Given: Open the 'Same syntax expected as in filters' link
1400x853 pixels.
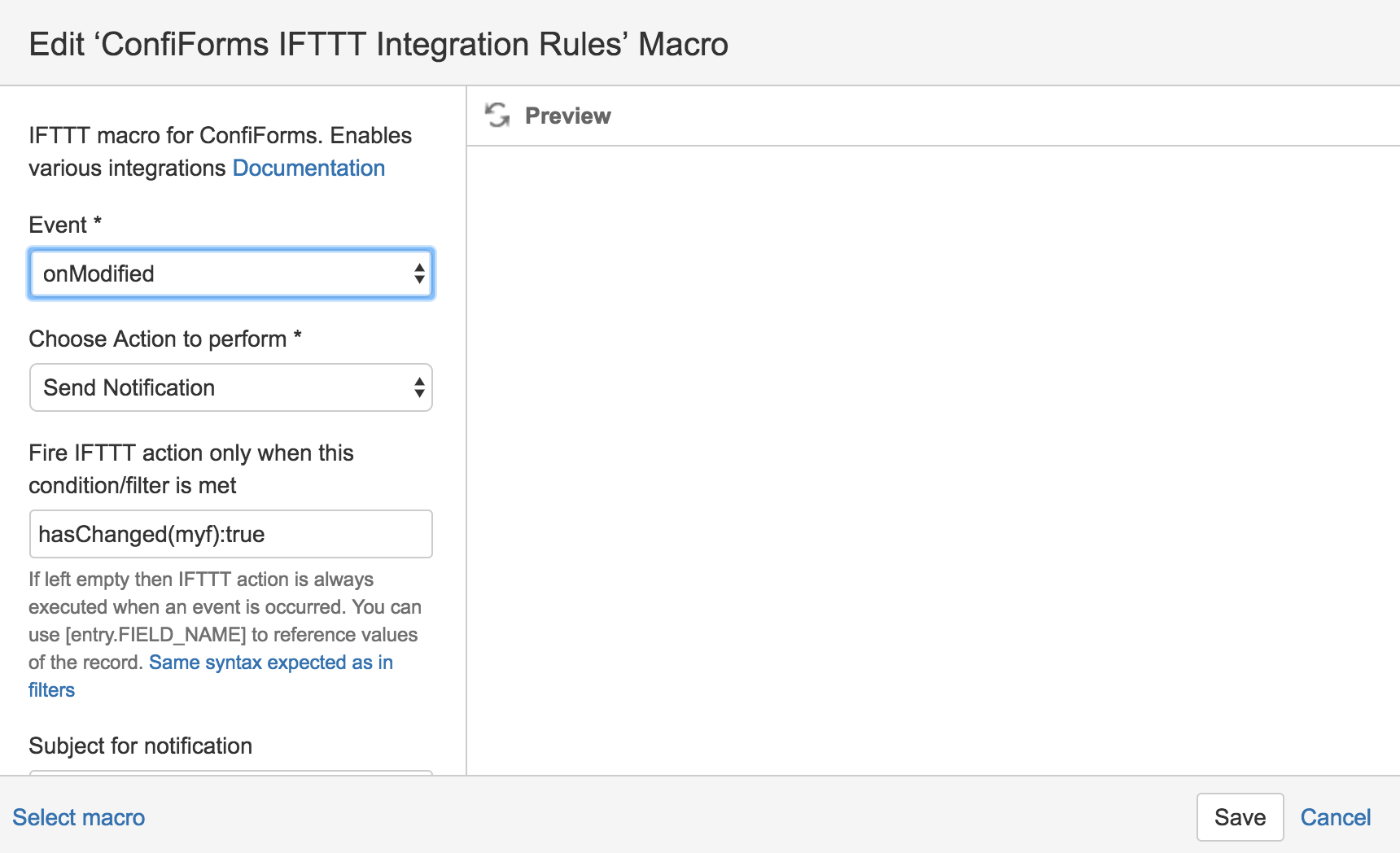Looking at the screenshot, I should click(211, 676).
